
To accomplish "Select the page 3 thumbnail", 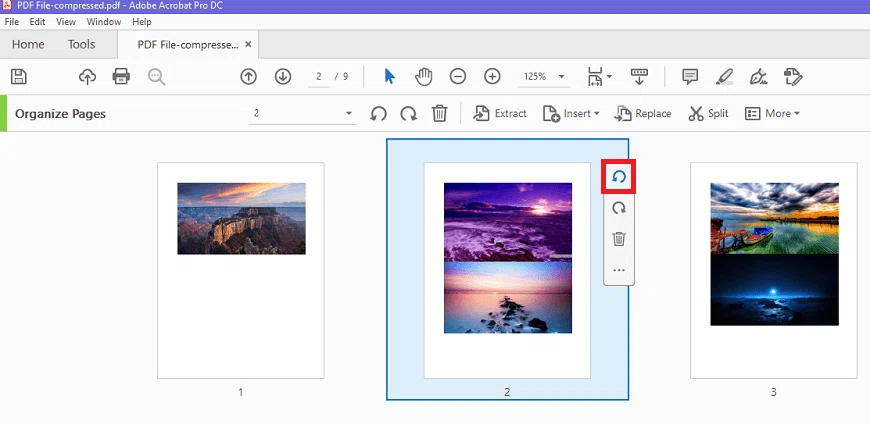I will [773, 270].
